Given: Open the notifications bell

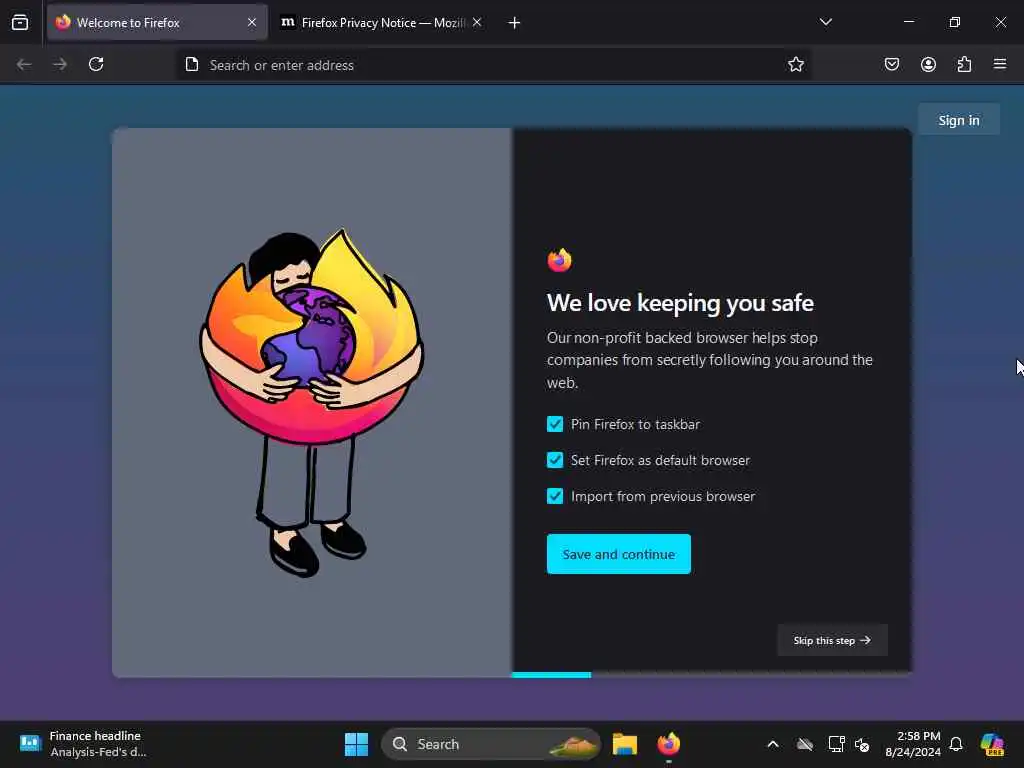Looking at the screenshot, I should (956, 744).
